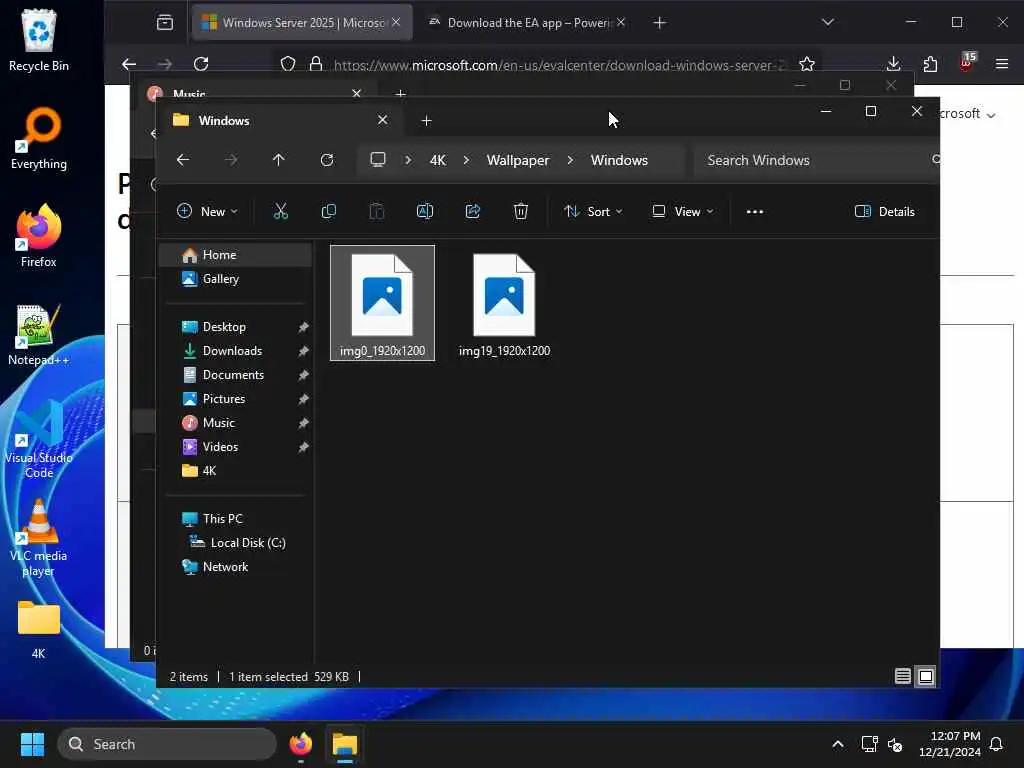1024x768 pixels.
Task: Open the 4K folder on desktop
Action: (x=39, y=629)
